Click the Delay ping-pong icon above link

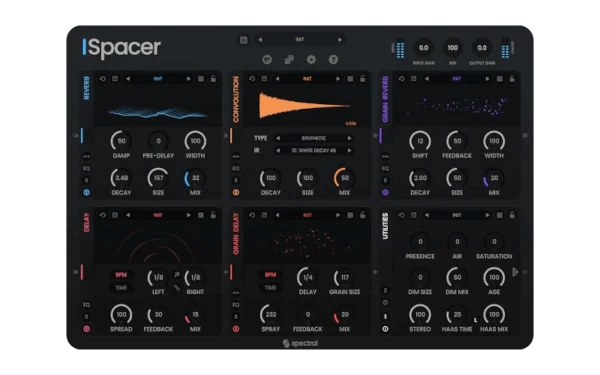point(176,275)
